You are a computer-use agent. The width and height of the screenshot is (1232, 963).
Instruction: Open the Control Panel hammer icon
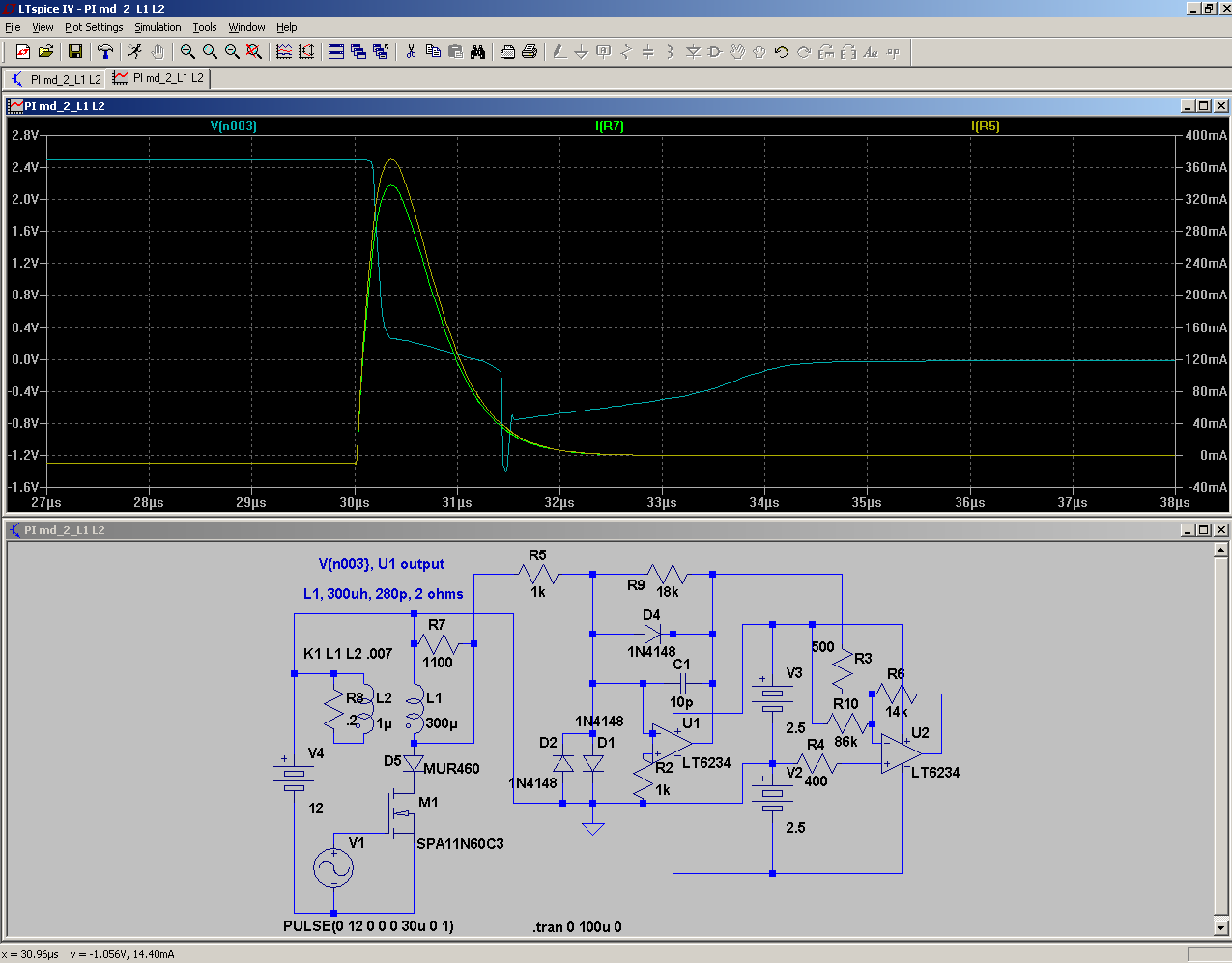tap(105, 52)
